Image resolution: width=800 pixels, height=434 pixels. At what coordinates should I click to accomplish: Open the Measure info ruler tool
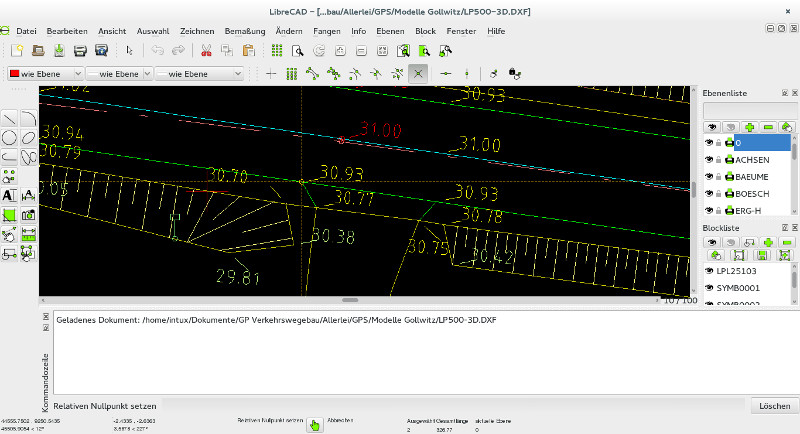click(29, 234)
